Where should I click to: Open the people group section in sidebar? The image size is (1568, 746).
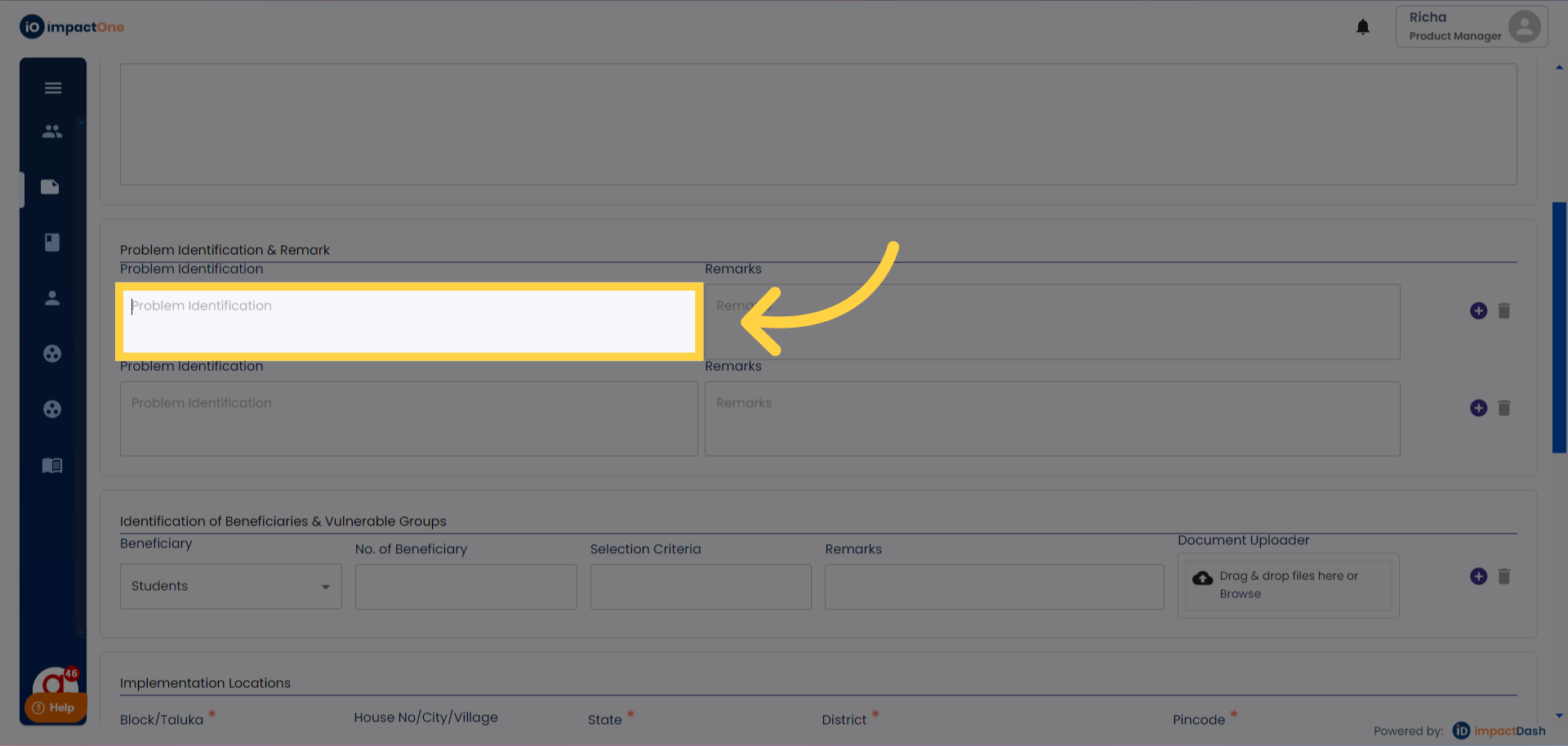[52, 131]
